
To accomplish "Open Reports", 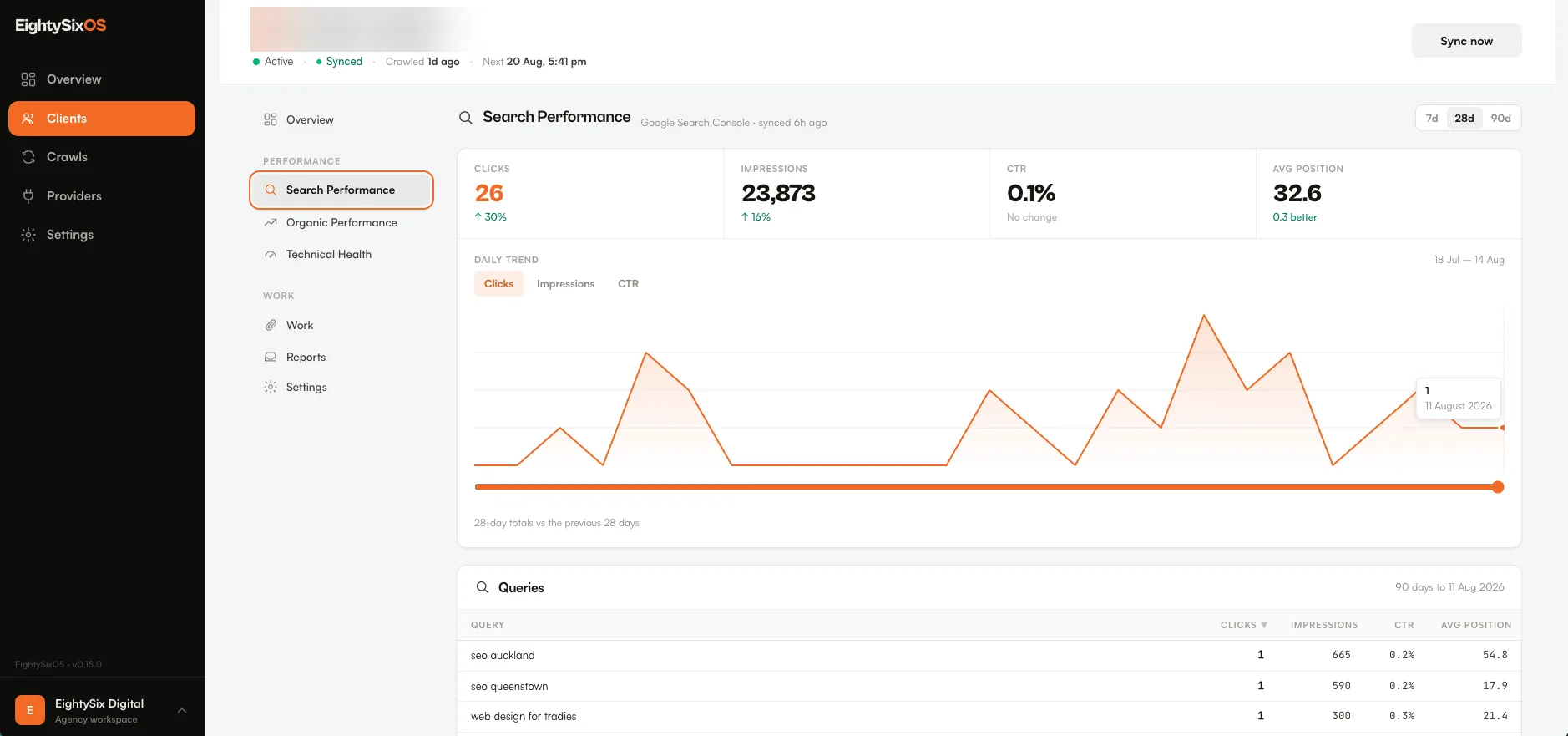I will click(341, 357).
